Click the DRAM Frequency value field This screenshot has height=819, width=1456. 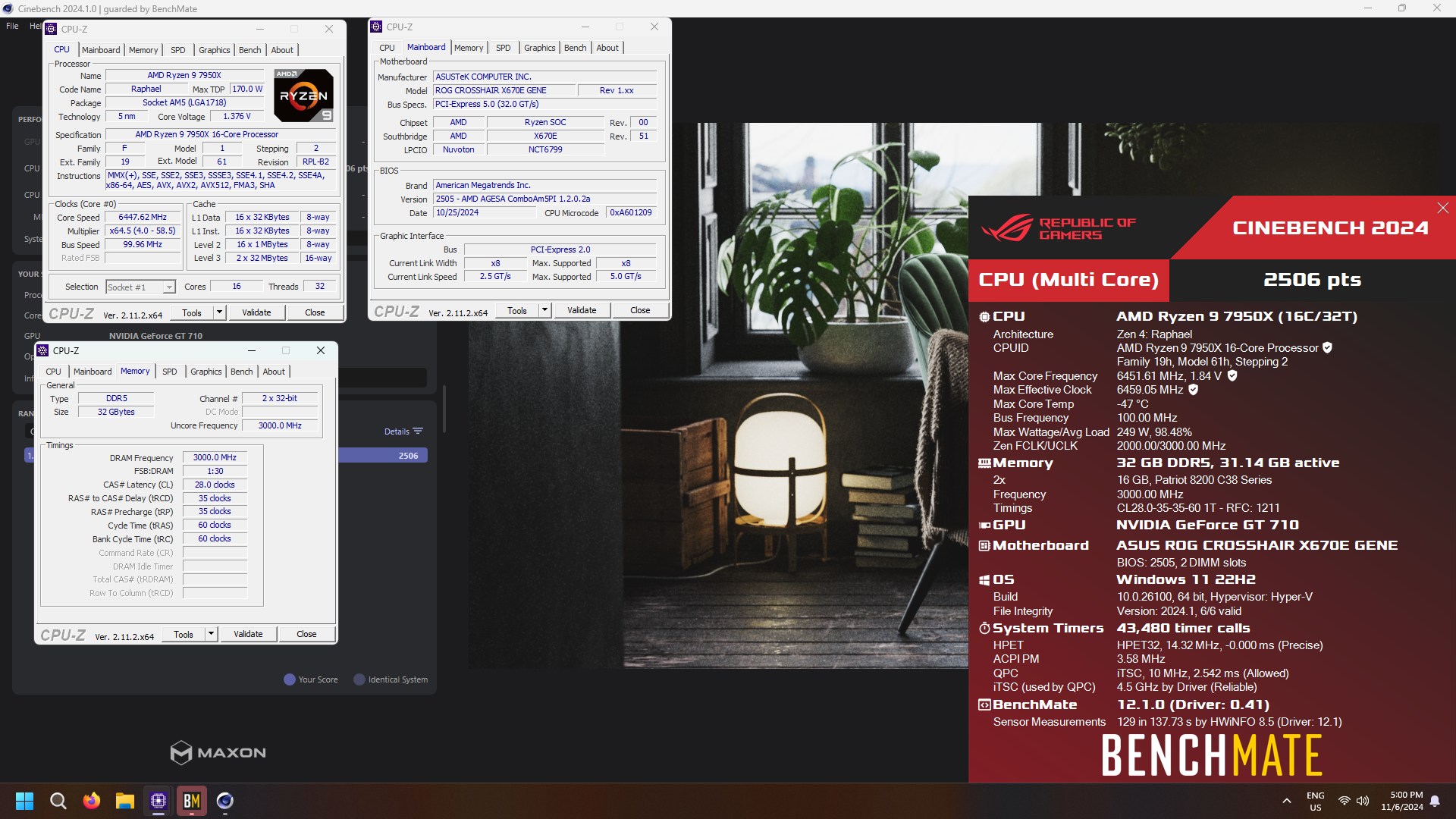215,458
